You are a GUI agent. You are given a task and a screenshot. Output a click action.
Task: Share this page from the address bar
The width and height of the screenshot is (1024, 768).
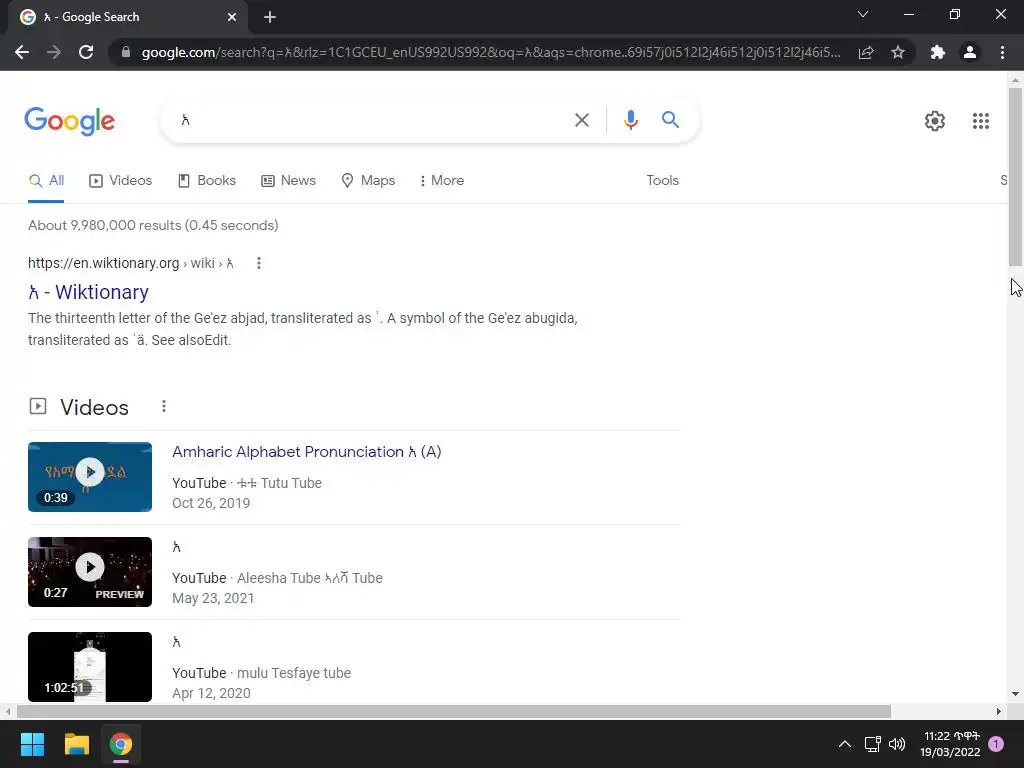tap(866, 52)
